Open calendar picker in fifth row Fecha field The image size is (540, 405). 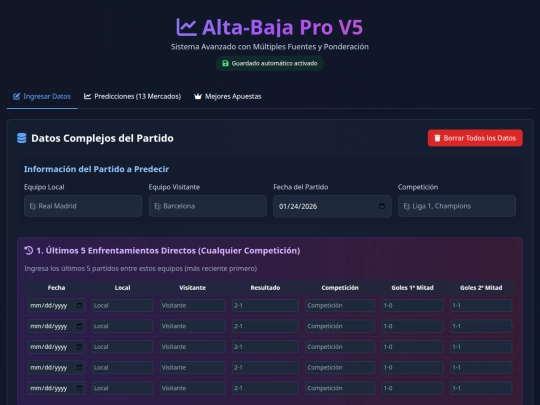(x=79, y=388)
